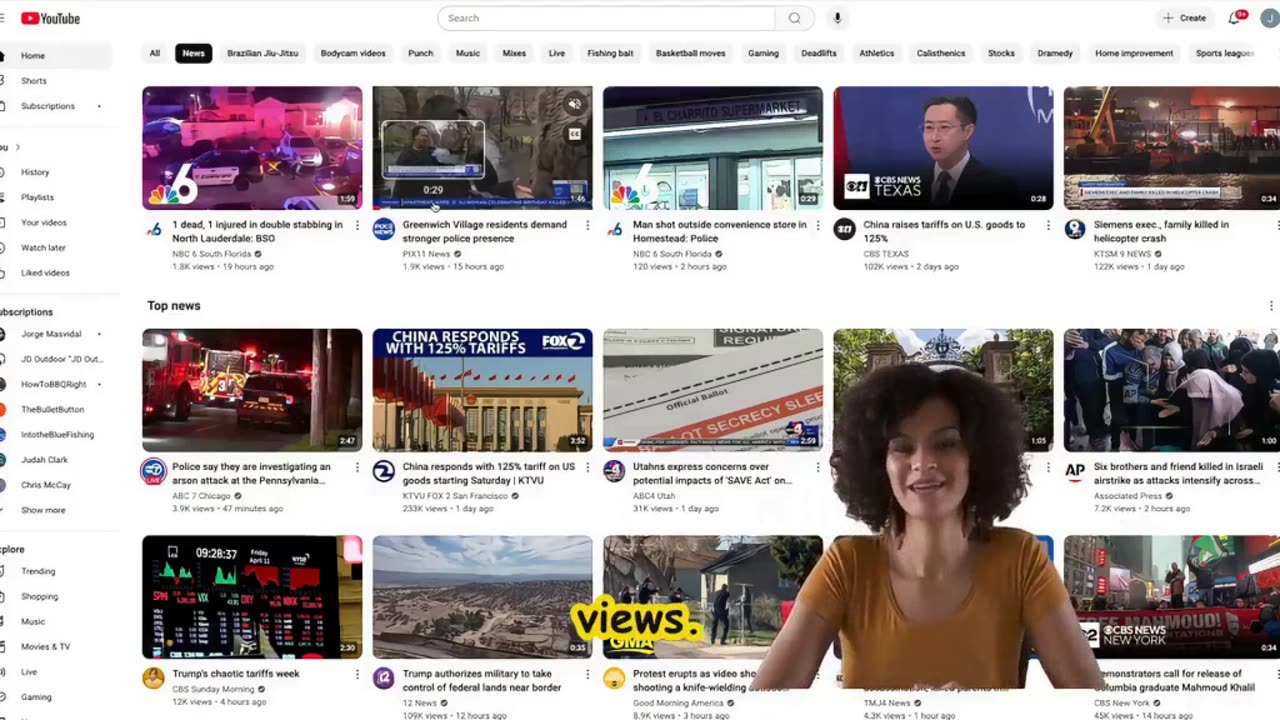
Task: Click the Search input field
Action: click(x=606, y=18)
